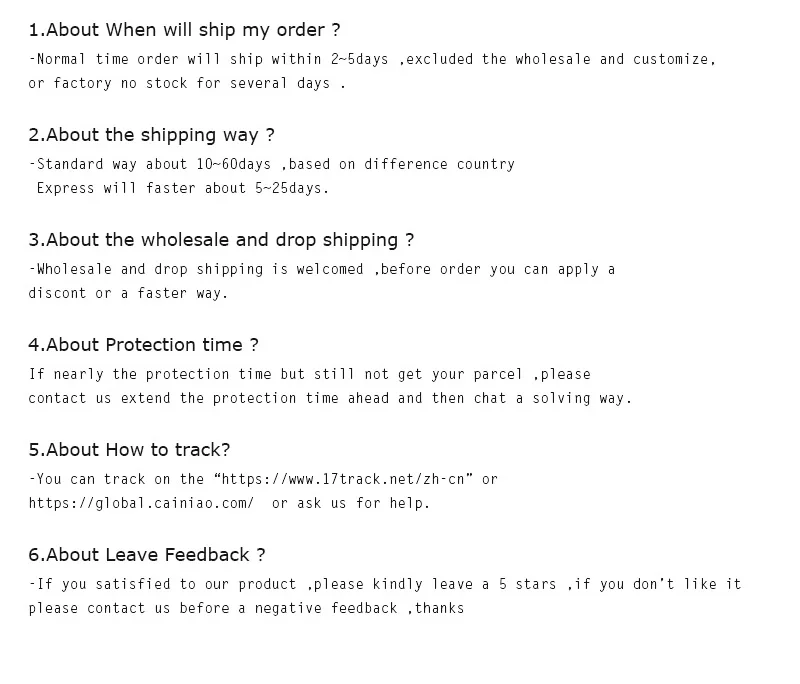Click the 'or ask us for help' text
This screenshot has height=684, width=800.
click(x=350, y=503)
